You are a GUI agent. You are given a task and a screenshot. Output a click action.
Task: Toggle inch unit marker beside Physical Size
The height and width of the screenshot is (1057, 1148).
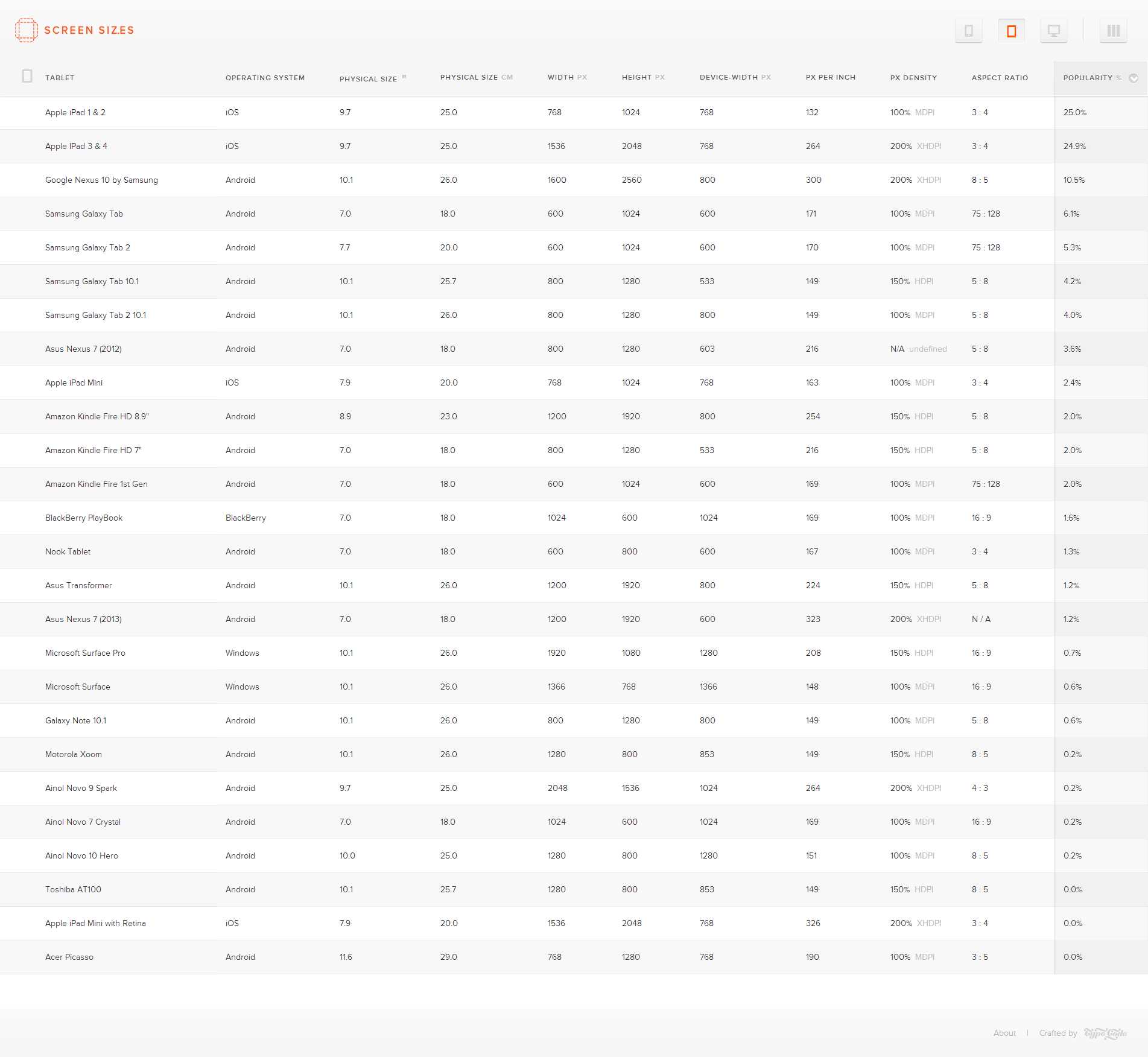point(404,77)
